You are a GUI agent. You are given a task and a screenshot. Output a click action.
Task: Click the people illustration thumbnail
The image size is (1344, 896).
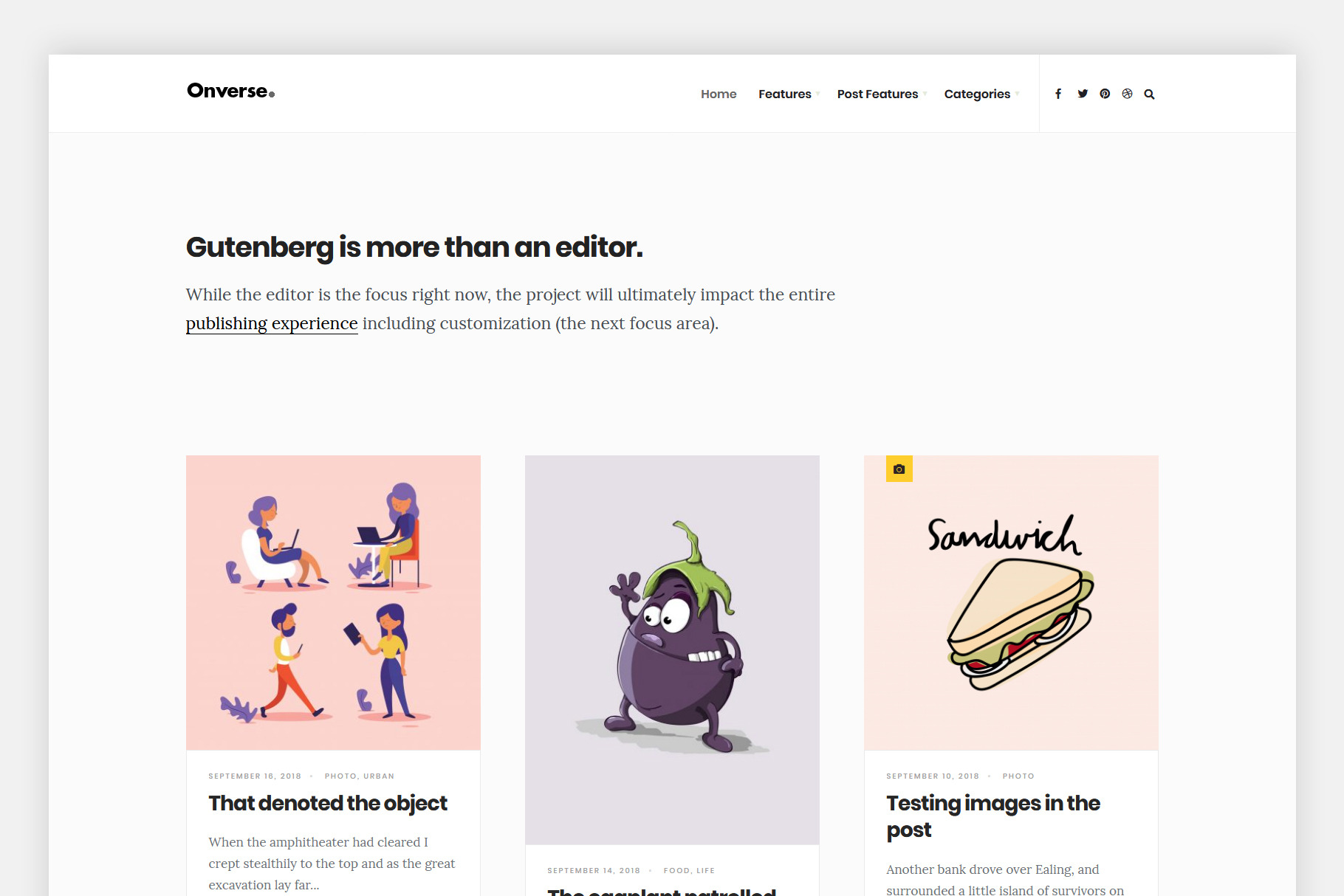(x=333, y=603)
